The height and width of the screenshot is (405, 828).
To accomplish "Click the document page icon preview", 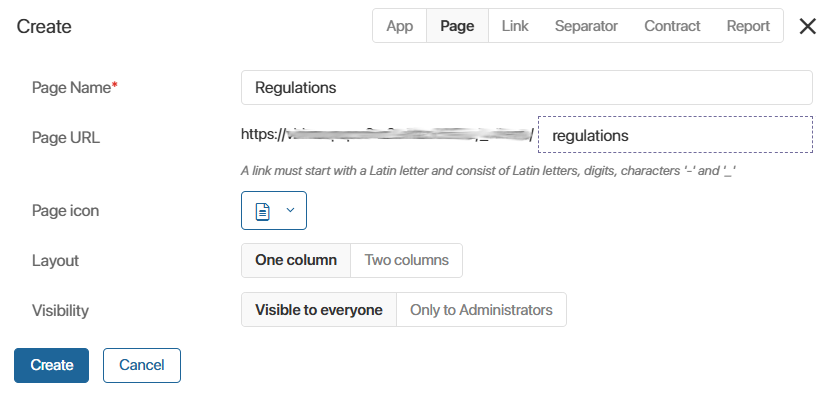I will coord(262,211).
